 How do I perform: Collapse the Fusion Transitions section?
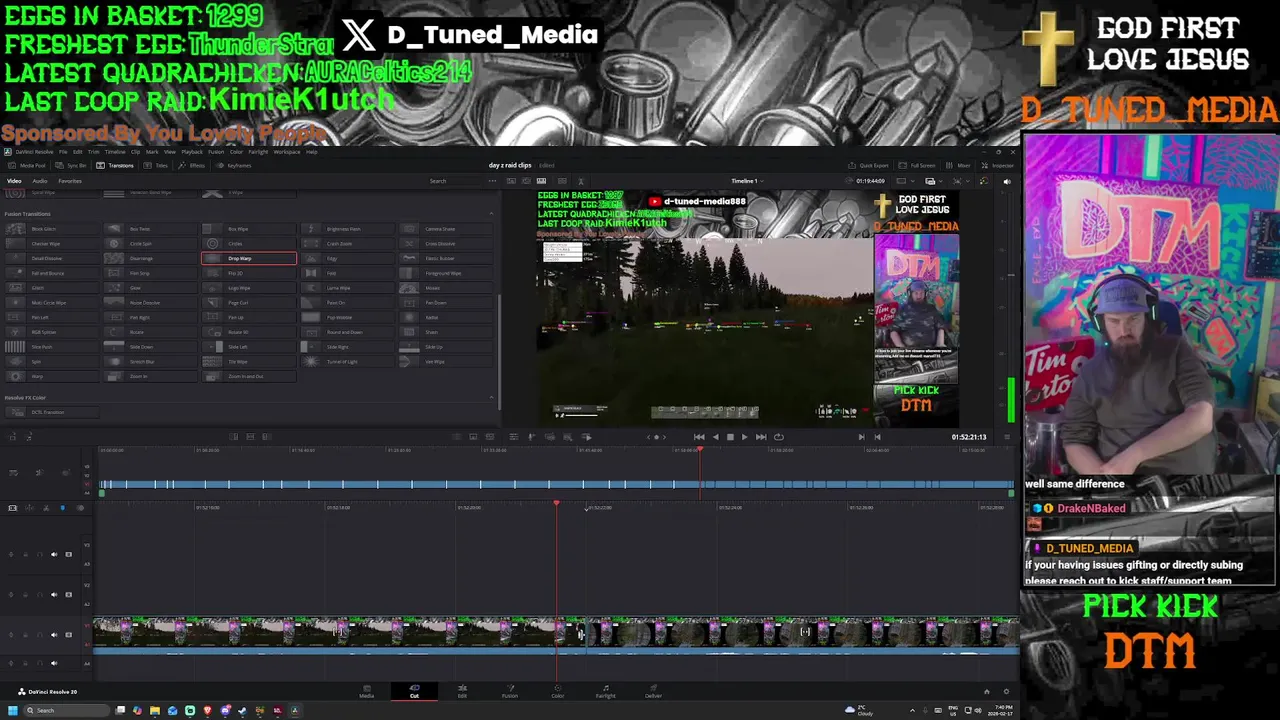coord(491,213)
